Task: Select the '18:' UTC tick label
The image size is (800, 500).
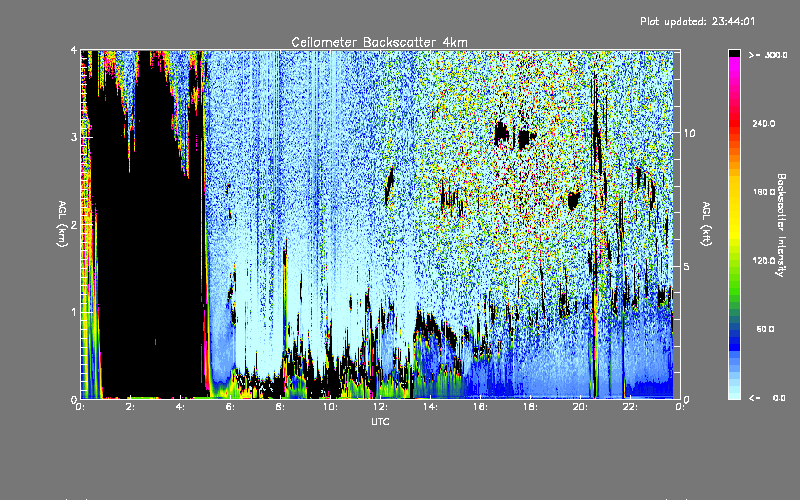Action: coord(530,407)
